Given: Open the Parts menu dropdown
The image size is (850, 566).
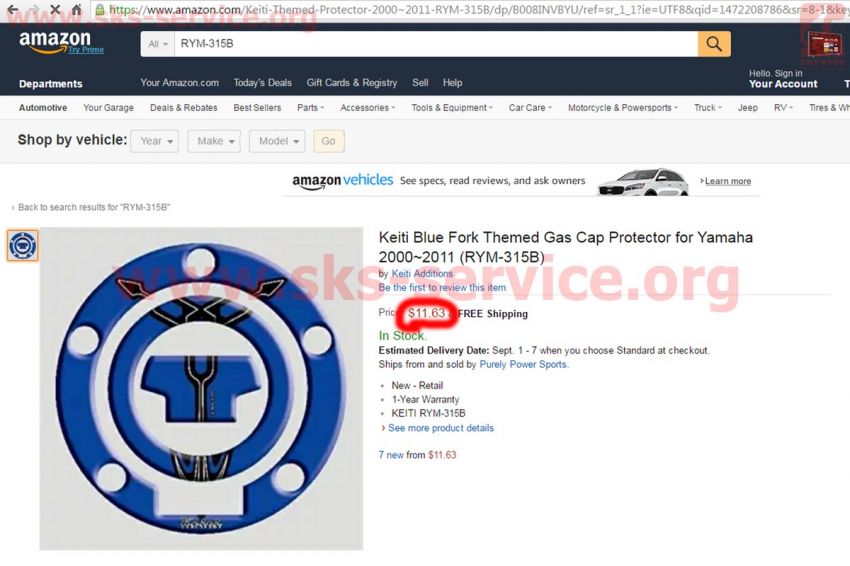Looking at the screenshot, I should coord(310,108).
